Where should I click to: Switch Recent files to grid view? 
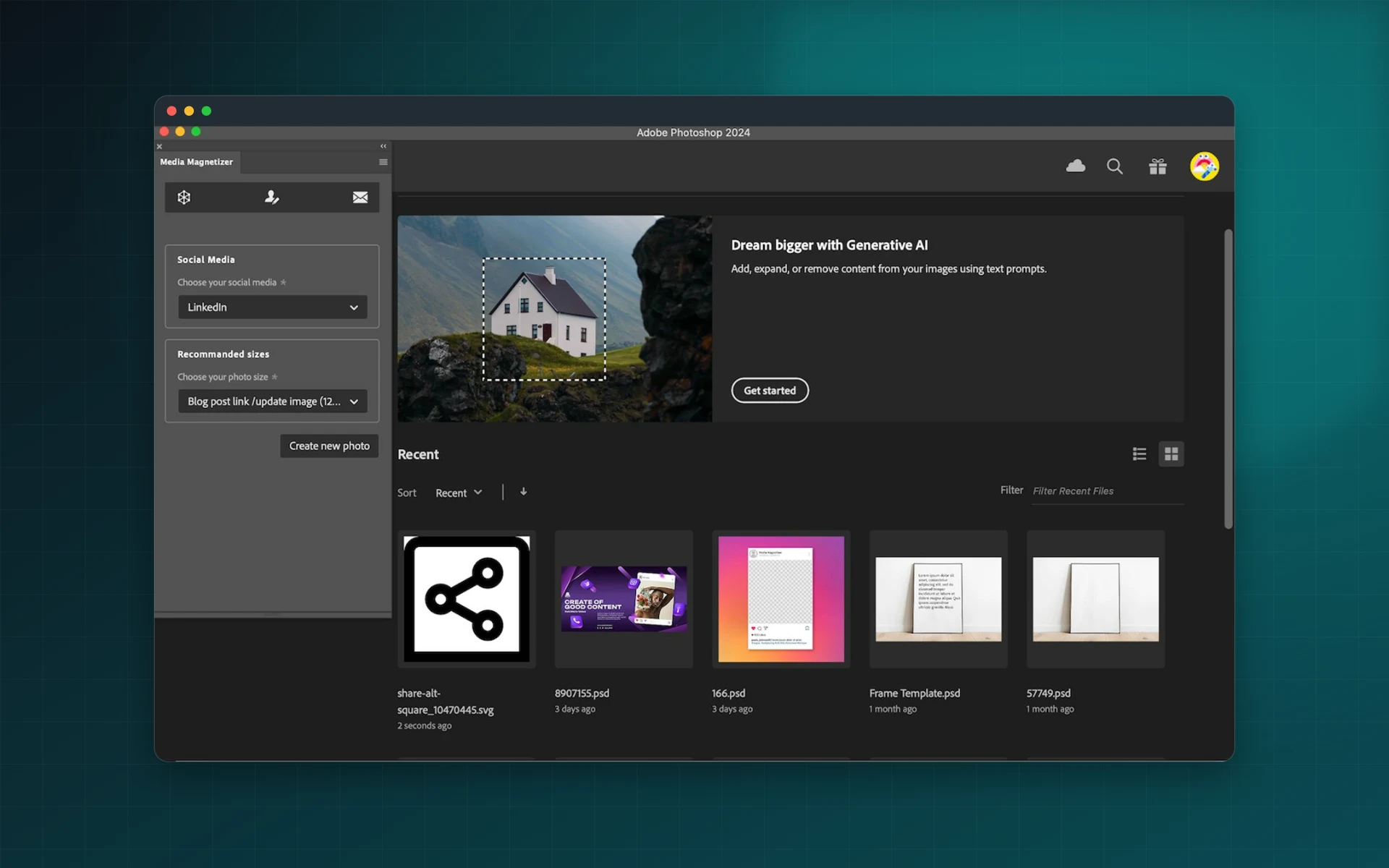pyautogui.click(x=1171, y=454)
